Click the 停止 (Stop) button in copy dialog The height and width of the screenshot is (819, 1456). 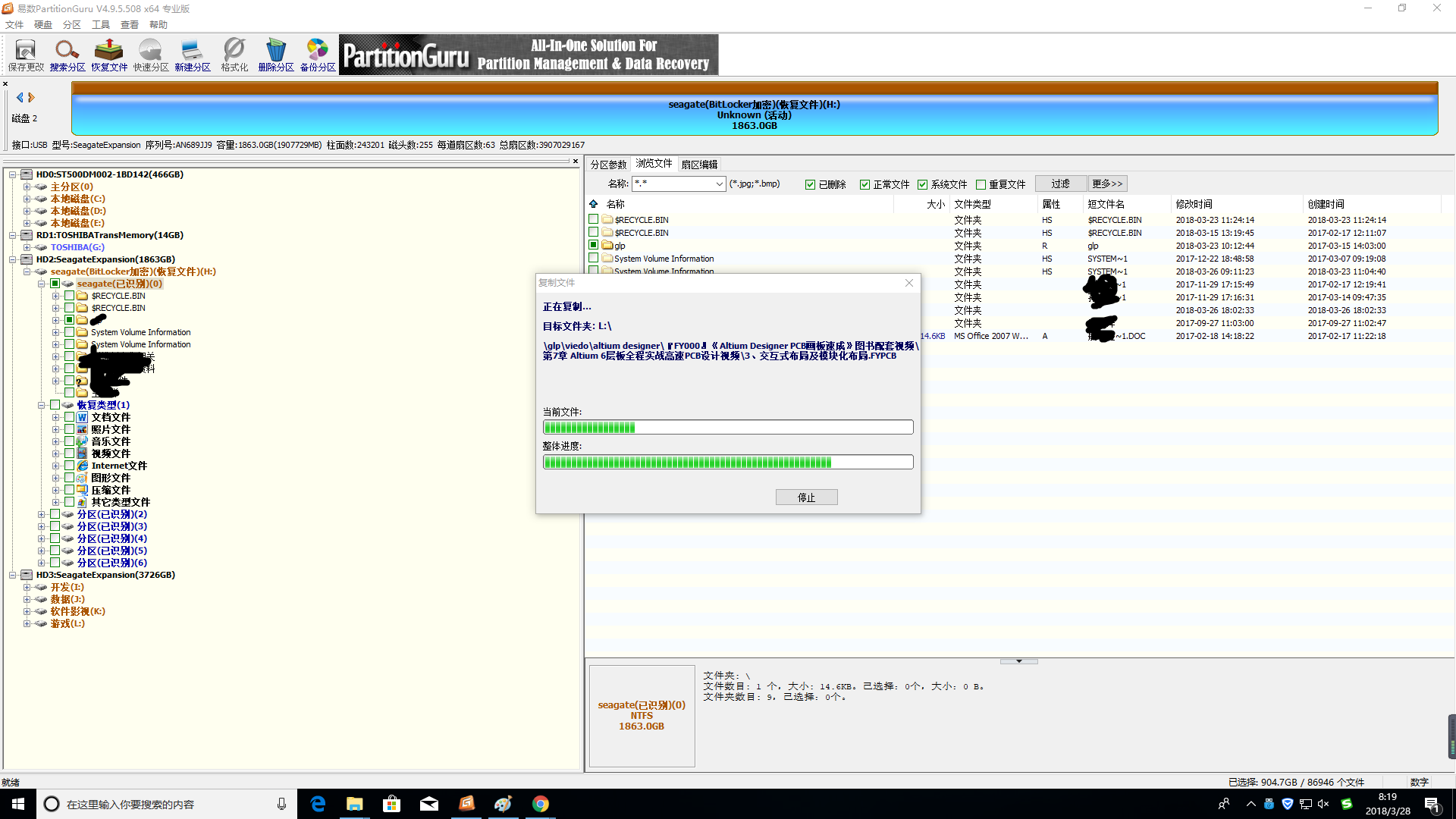click(806, 497)
